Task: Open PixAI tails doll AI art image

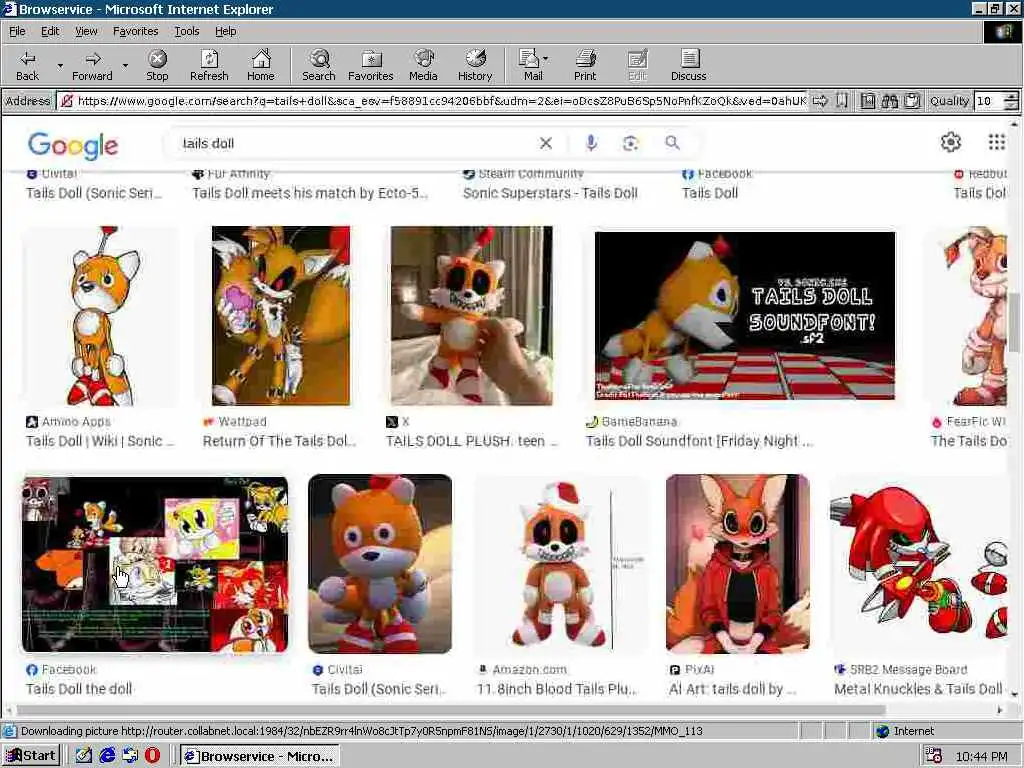Action: click(738, 564)
